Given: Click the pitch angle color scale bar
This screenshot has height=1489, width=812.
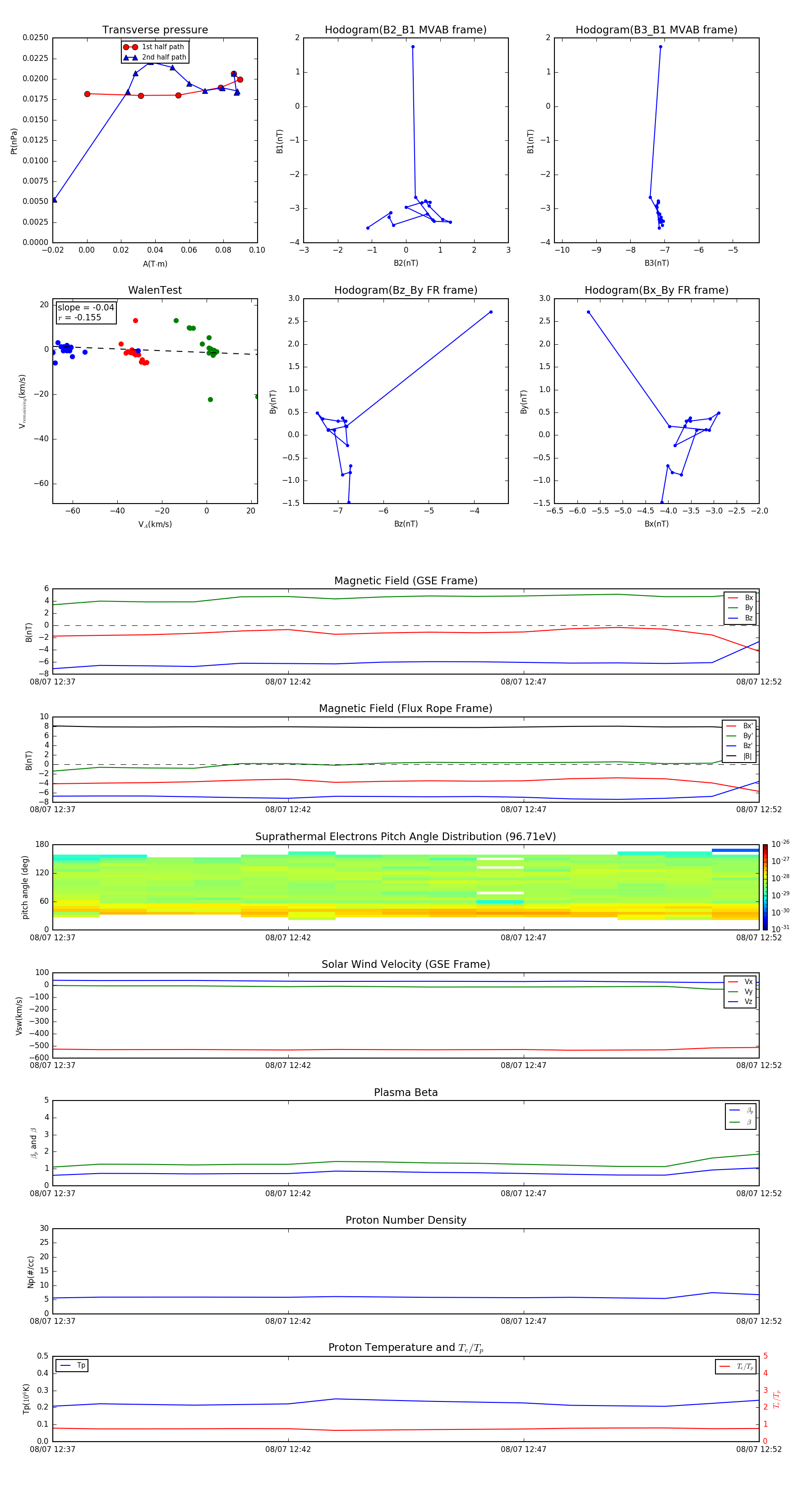Looking at the screenshot, I should pyautogui.click(x=765, y=887).
